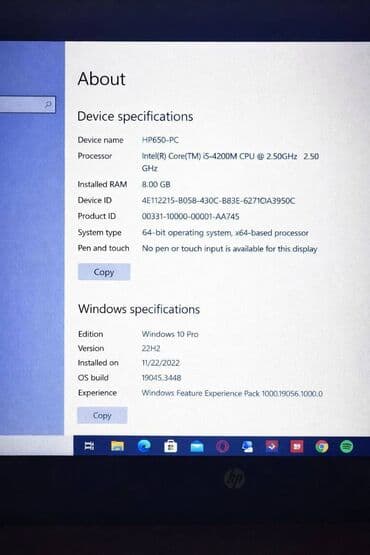
Task: Select the No pen or touch input text
Action: (229, 248)
